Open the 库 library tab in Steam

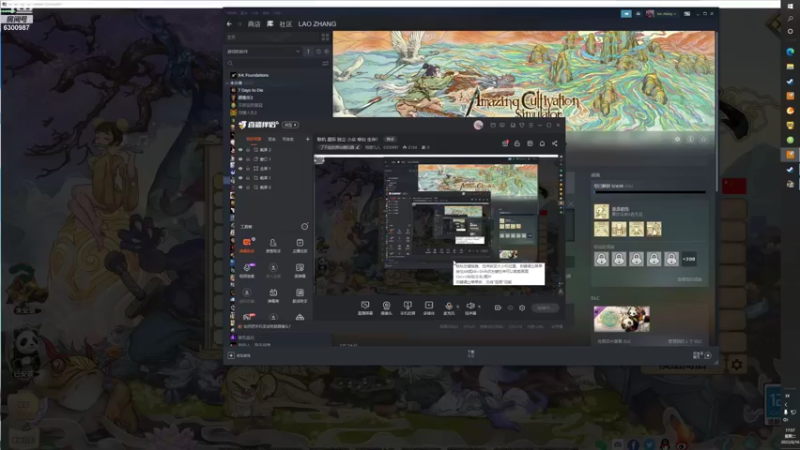click(x=270, y=24)
